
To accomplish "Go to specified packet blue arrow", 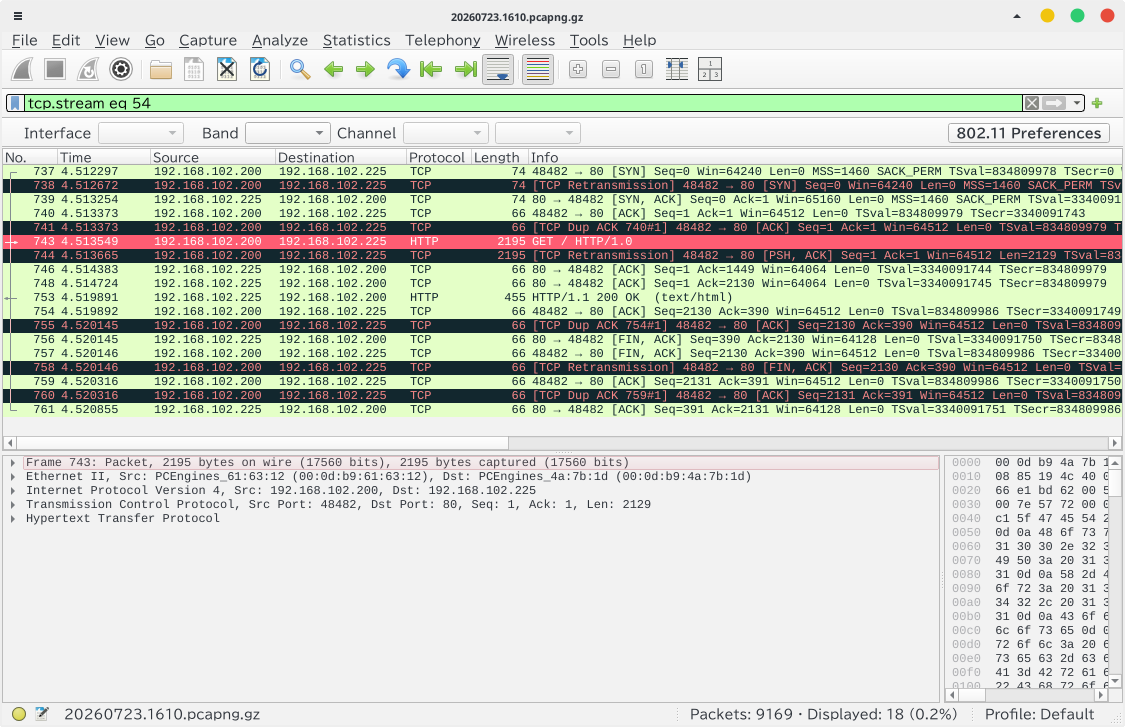I will coord(398,70).
